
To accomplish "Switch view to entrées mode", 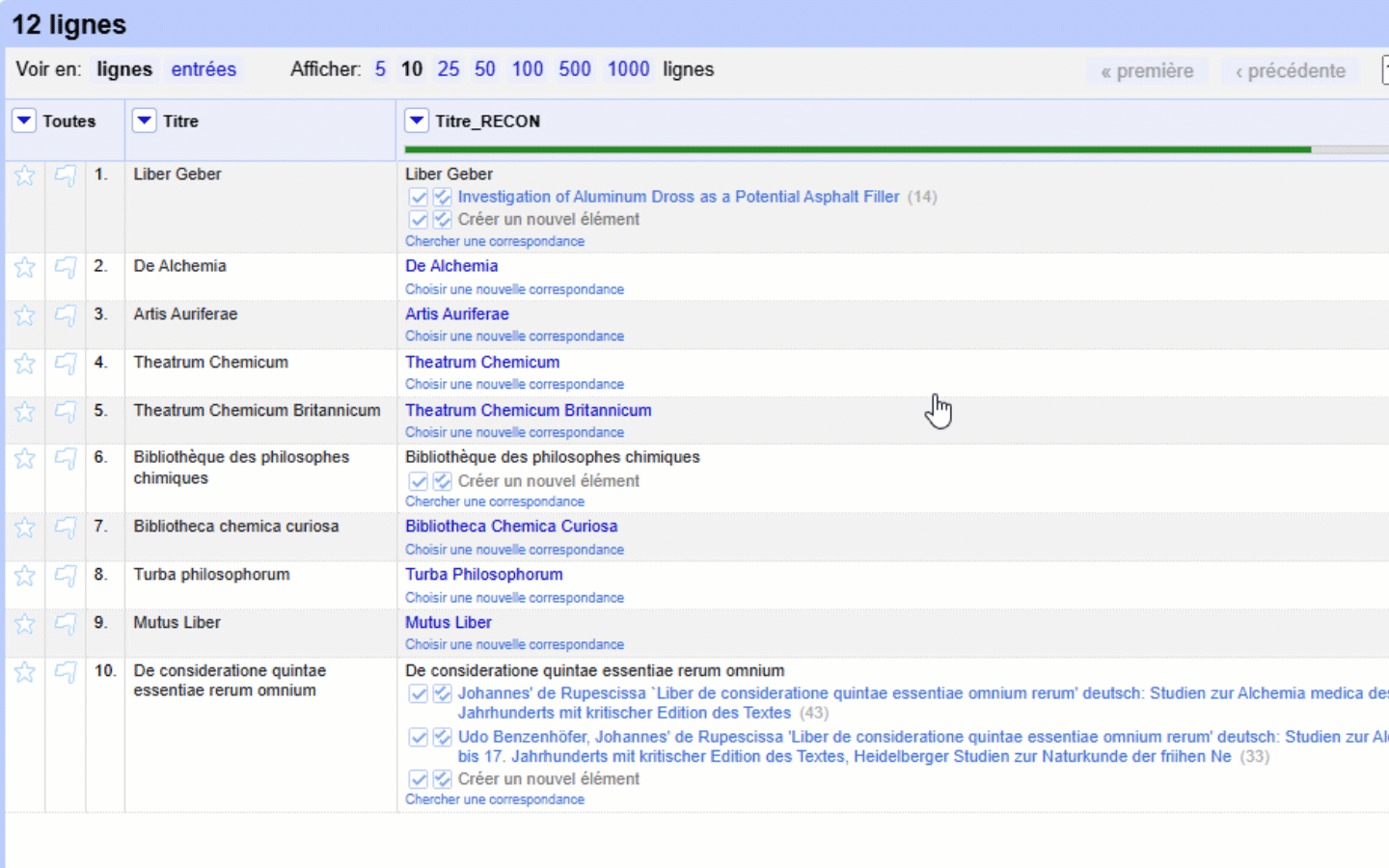I will (x=204, y=69).
